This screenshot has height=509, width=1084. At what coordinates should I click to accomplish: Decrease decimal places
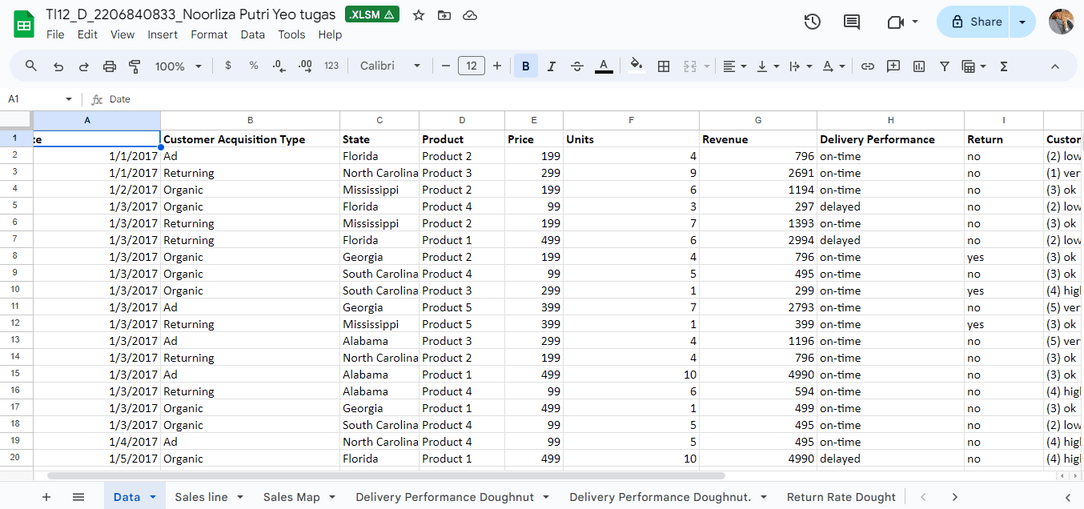(279, 66)
